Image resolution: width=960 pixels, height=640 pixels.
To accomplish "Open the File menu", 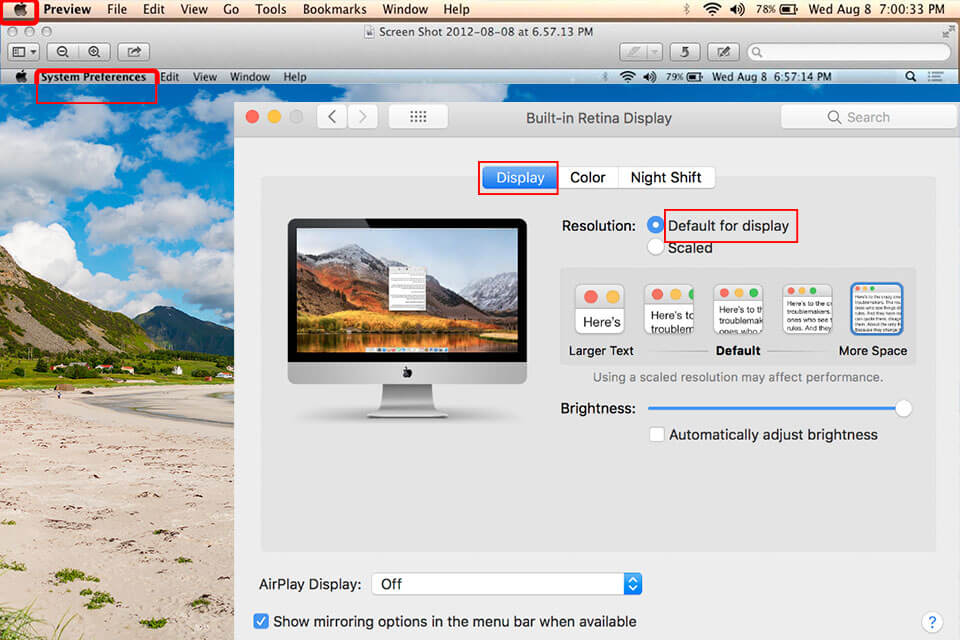I will tap(117, 9).
